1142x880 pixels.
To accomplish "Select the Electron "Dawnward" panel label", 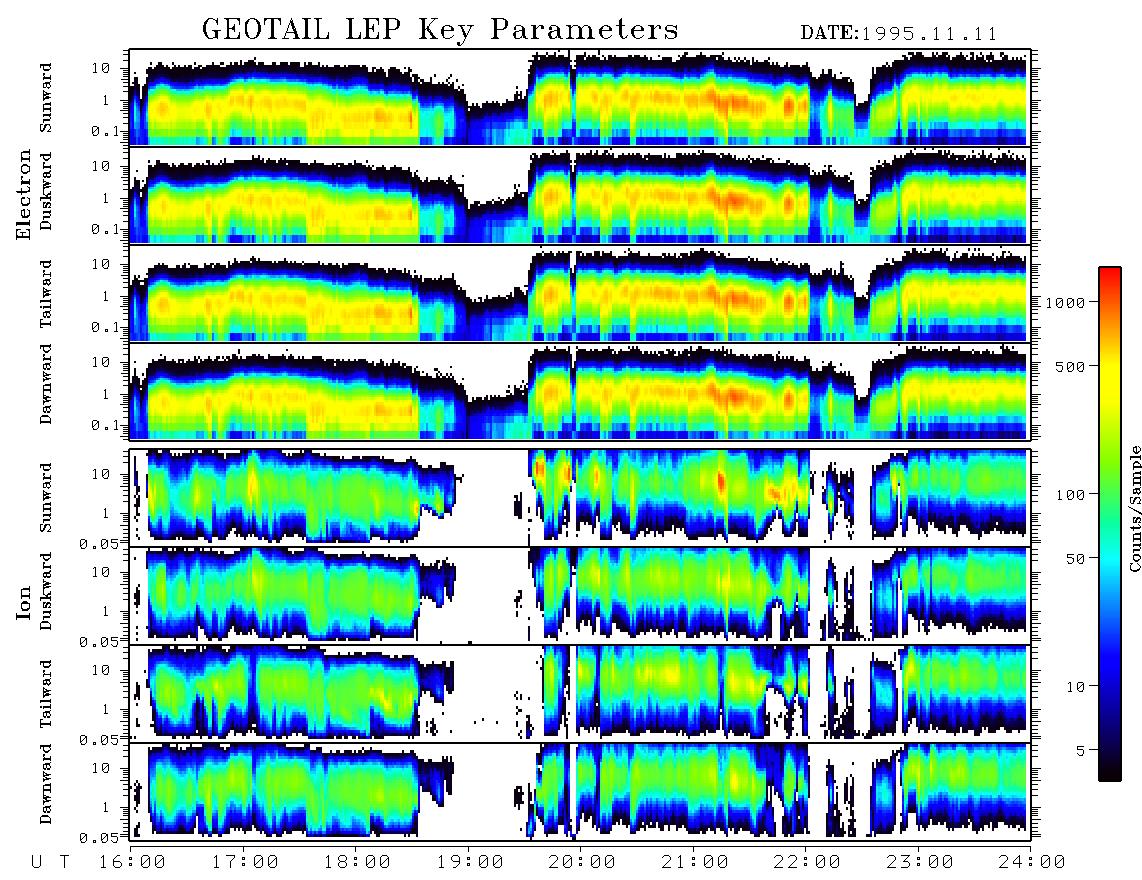I will 46,384.
